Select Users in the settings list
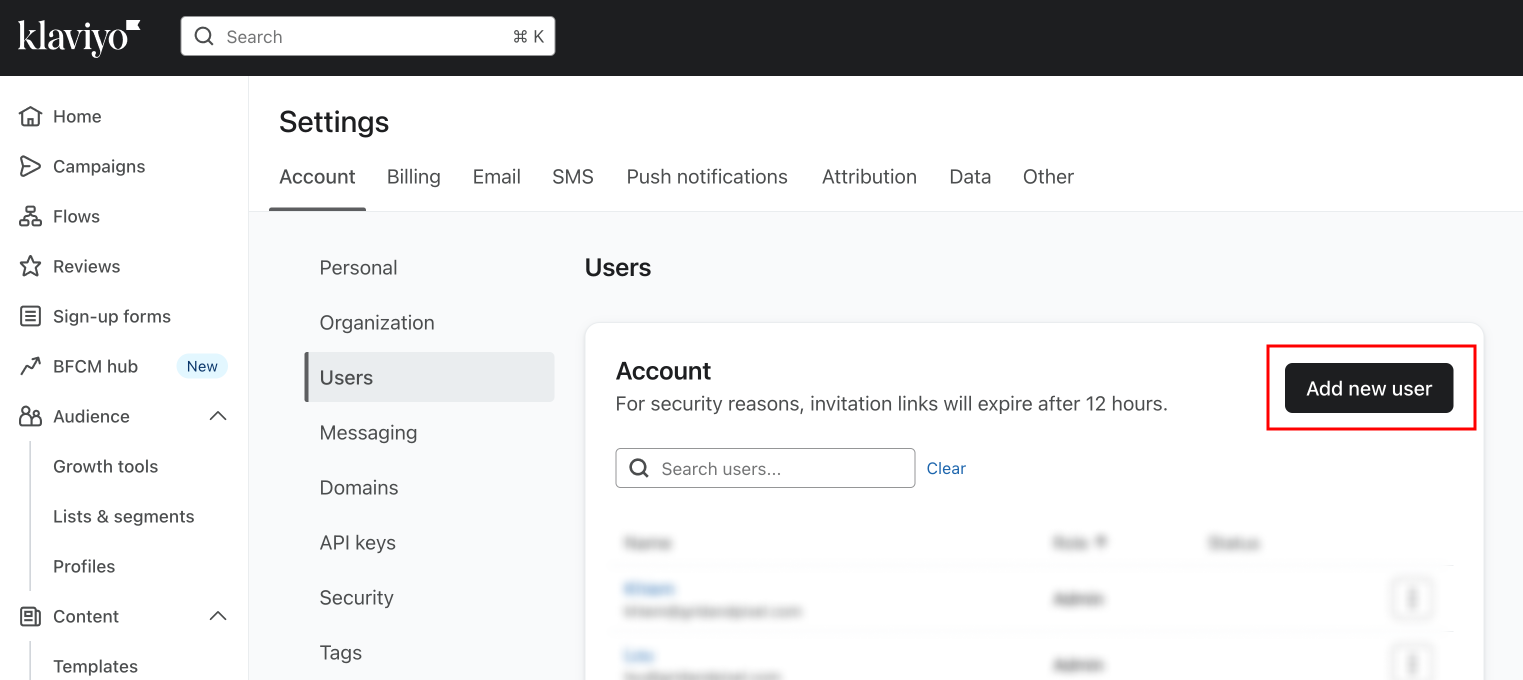Image resolution: width=1523 pixels, height=680 pixels. (430, 377)
